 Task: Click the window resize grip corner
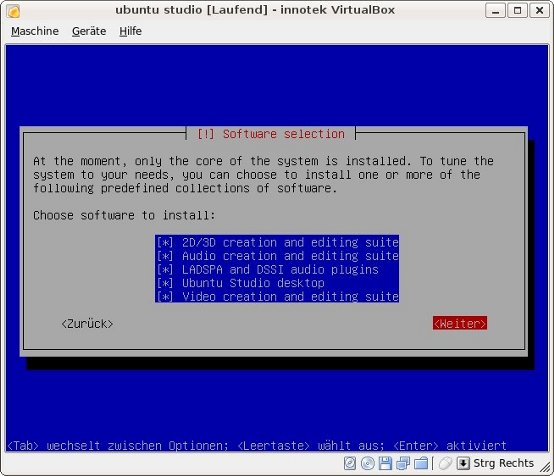(x=546, y=467)
